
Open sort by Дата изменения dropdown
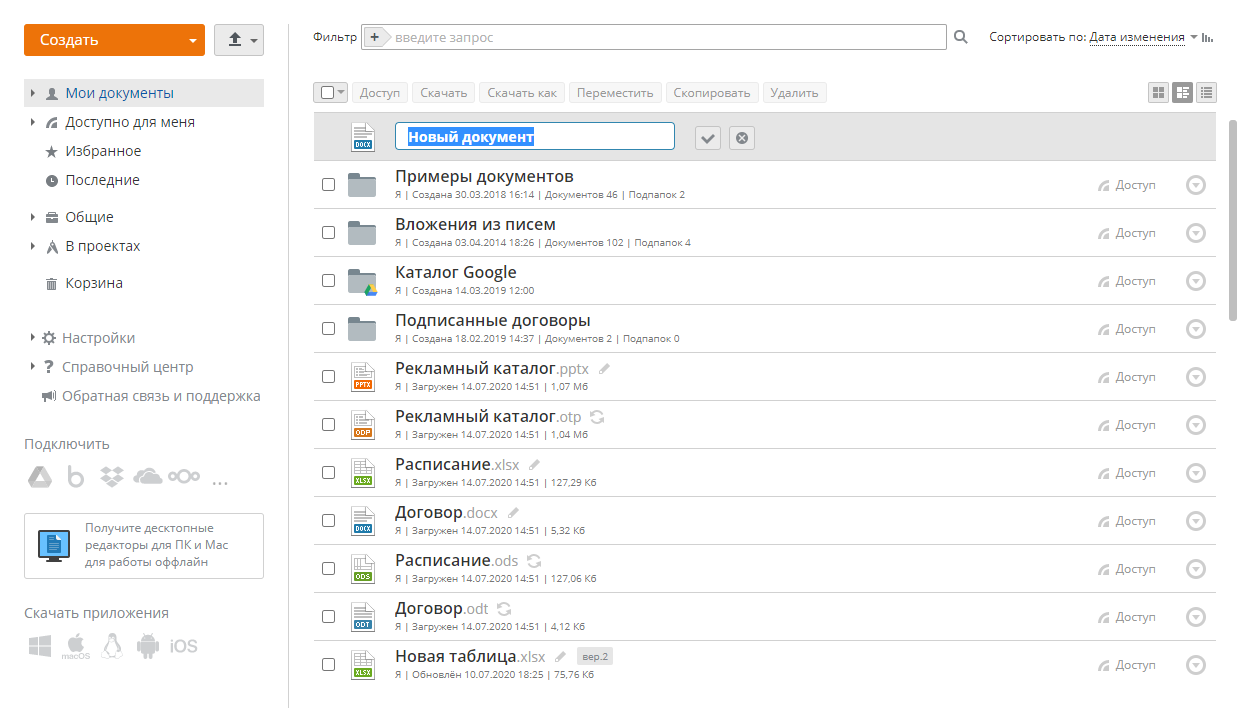point(1143,37)
